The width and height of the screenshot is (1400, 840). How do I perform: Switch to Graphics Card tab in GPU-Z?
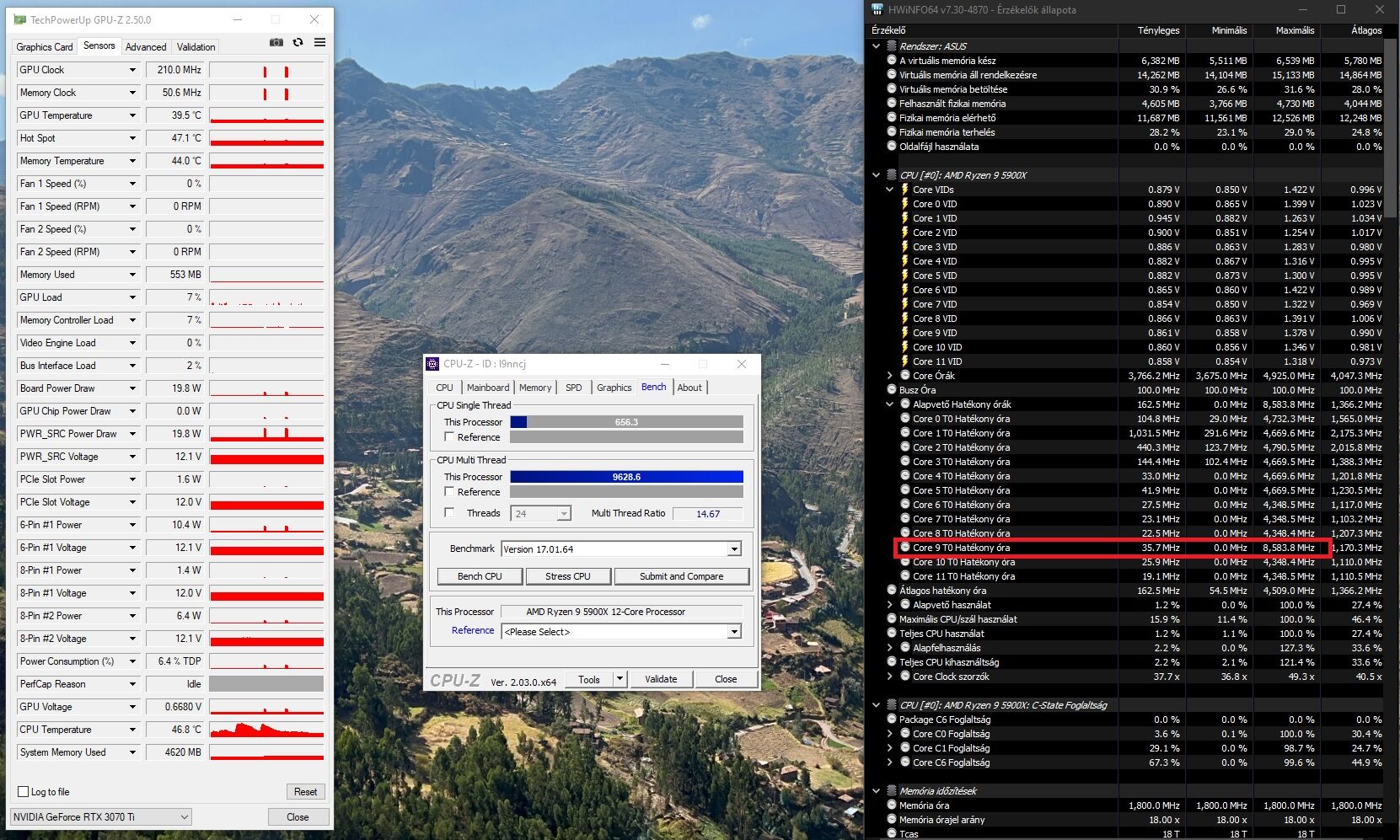(45, 47)
